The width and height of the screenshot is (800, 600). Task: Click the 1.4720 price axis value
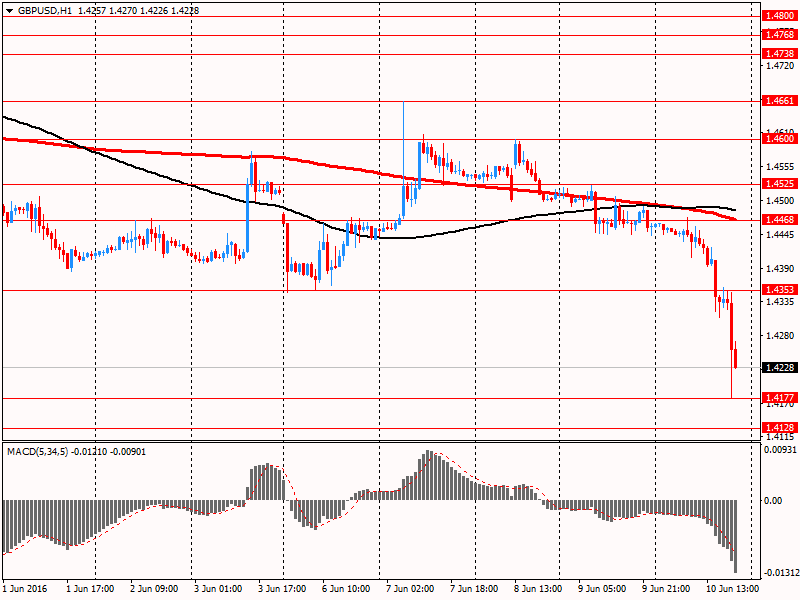pyautogui.click(x=780, y=66)
